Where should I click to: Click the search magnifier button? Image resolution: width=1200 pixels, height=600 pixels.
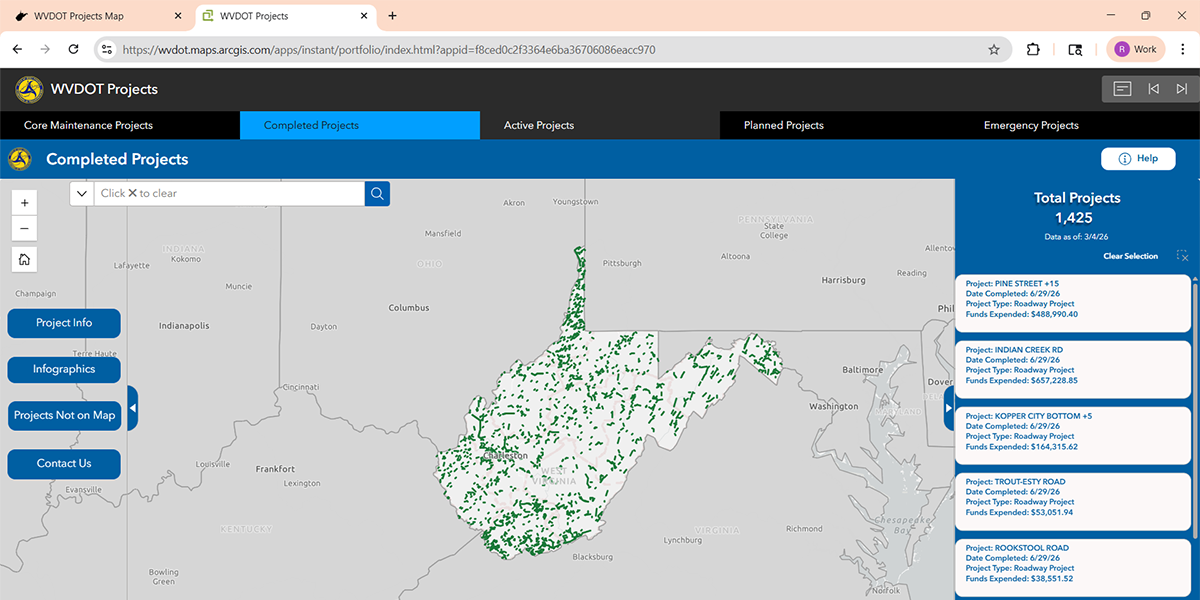377,193
